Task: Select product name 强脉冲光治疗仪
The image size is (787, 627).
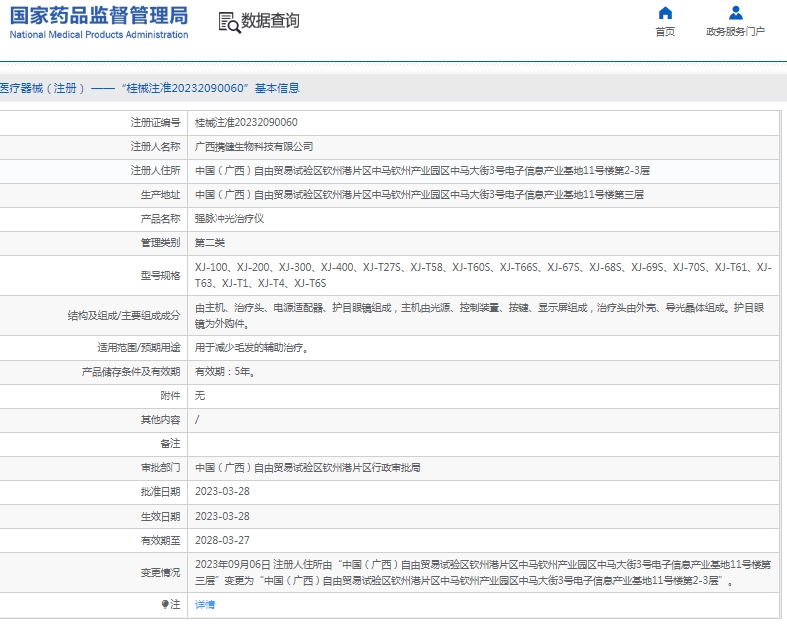Action: [229, 219]
